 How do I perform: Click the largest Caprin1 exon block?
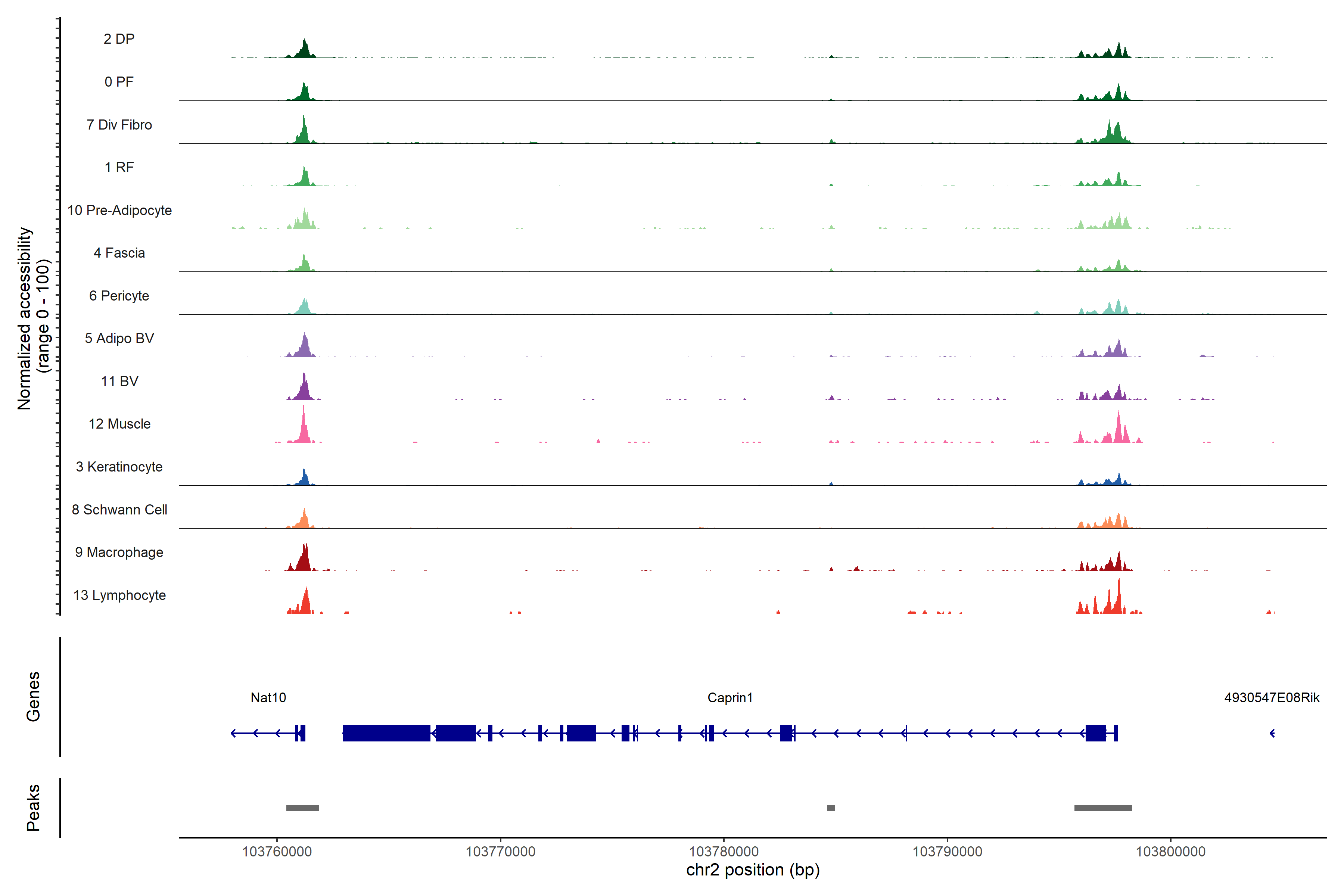point(386,733)
